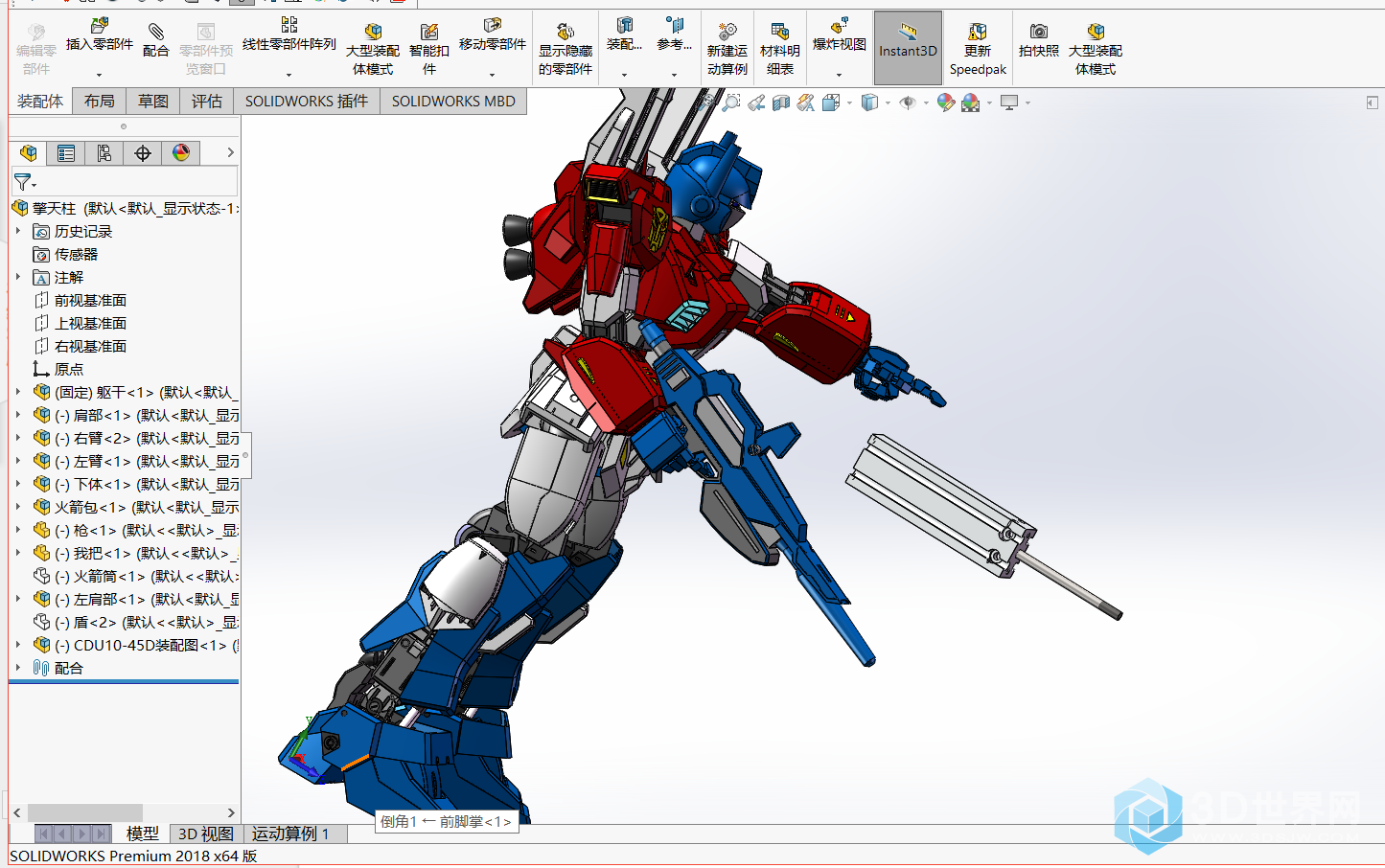Screen dimensions: 1385x868
Task: Expand the manager tabs chevron arrow
Action: click(230, 152)
